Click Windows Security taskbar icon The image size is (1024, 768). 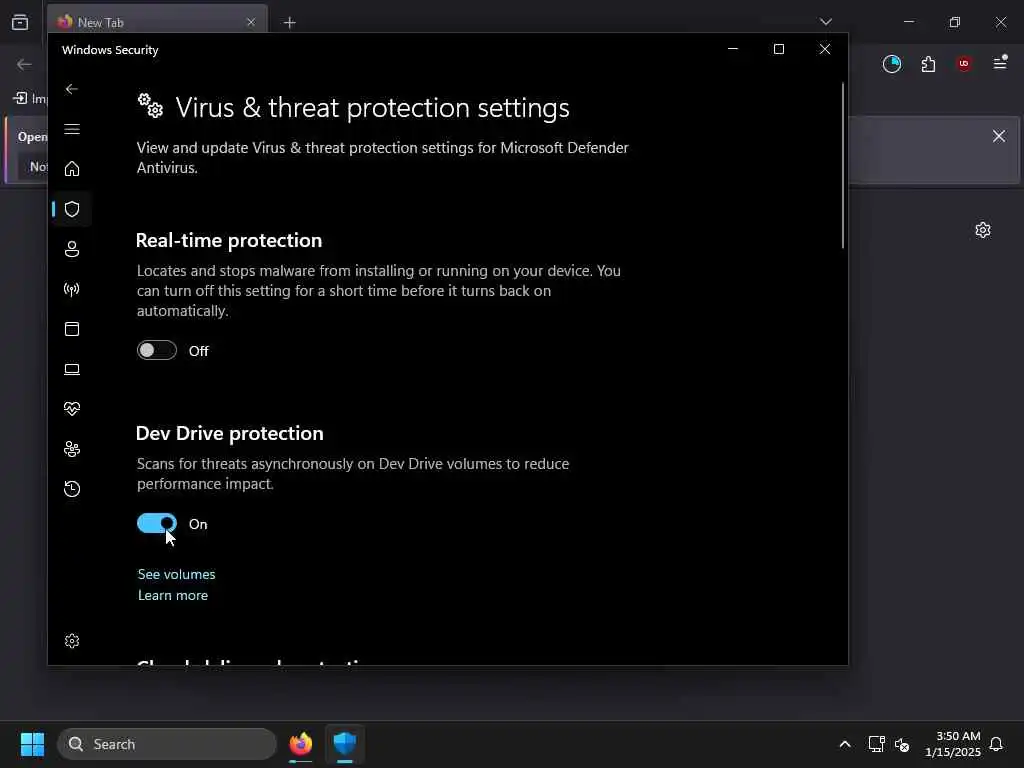[x=345, y=744]
